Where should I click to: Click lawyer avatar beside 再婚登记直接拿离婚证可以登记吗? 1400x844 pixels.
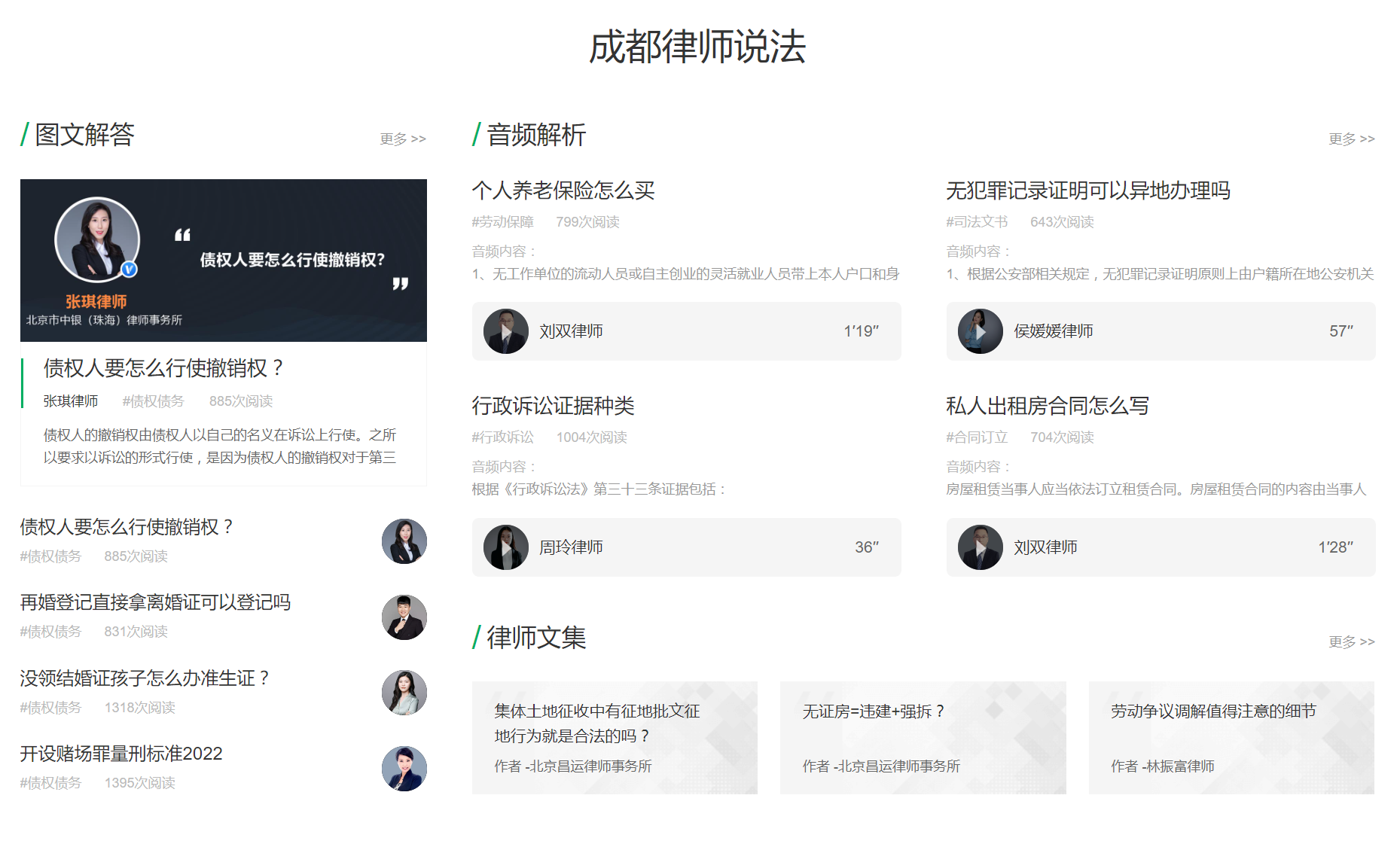point(404,617)
